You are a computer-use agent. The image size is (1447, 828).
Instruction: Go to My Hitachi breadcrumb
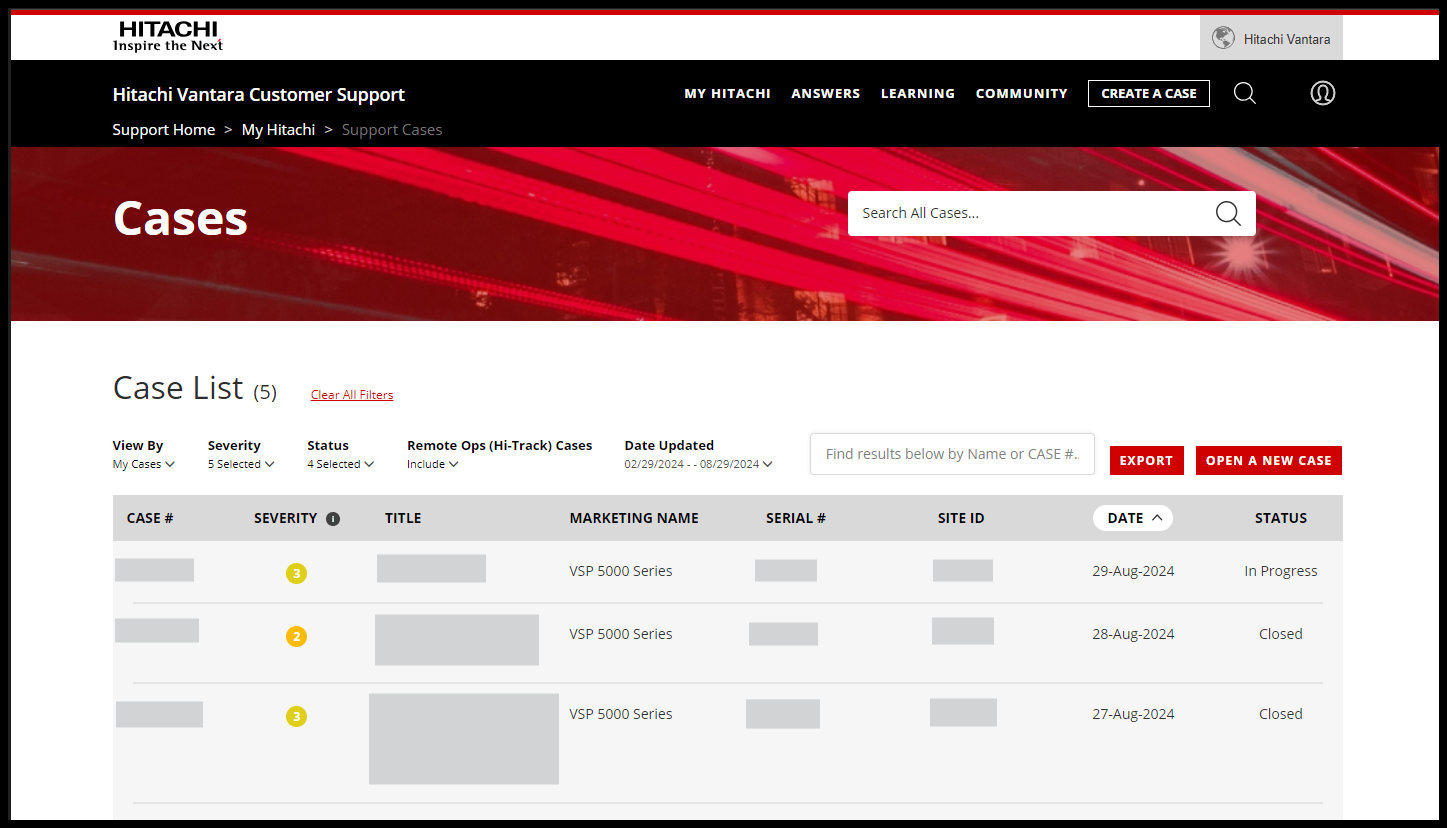point(278,130)
